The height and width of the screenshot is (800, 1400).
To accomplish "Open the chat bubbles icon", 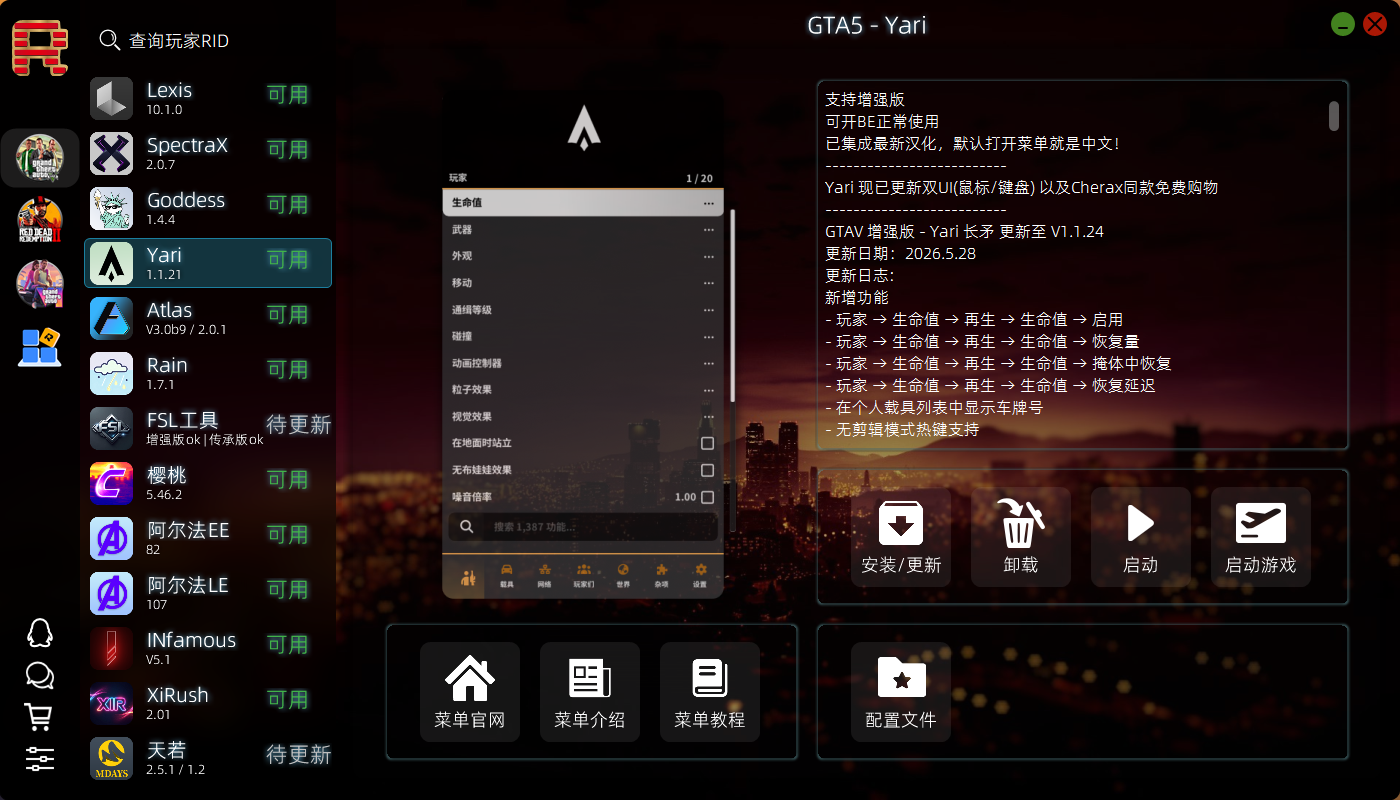I will pos(39,676).
